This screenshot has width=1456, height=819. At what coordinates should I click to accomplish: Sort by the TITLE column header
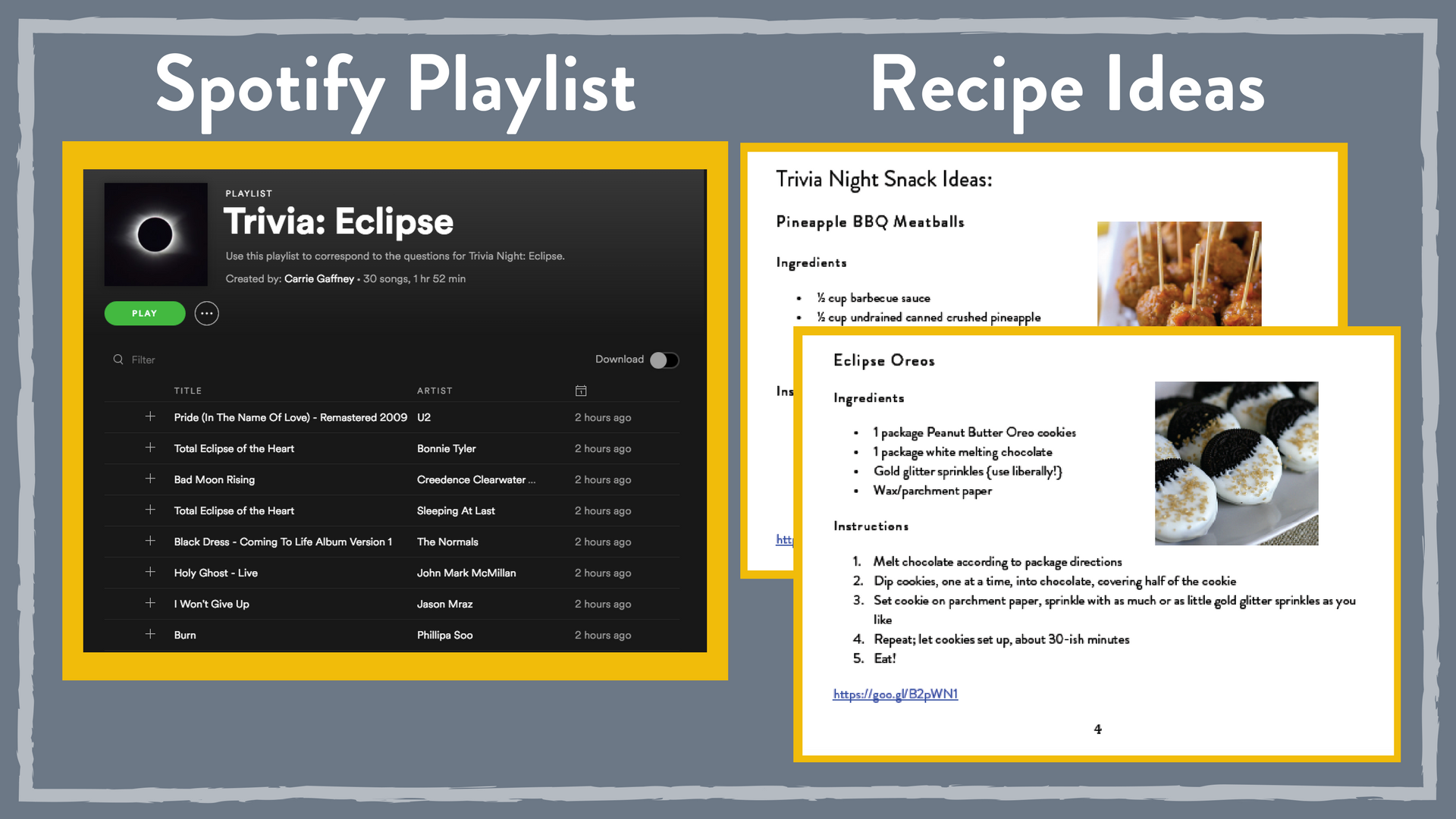coord(187,391)
